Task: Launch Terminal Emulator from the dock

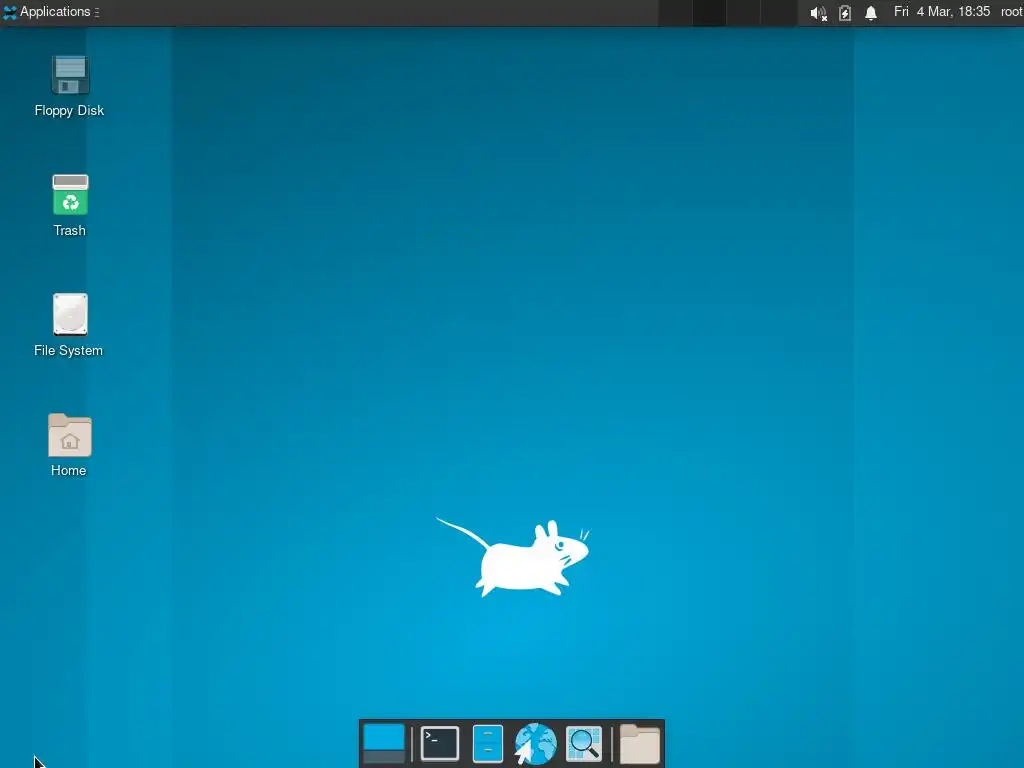Action: click(x=440, y=743)
